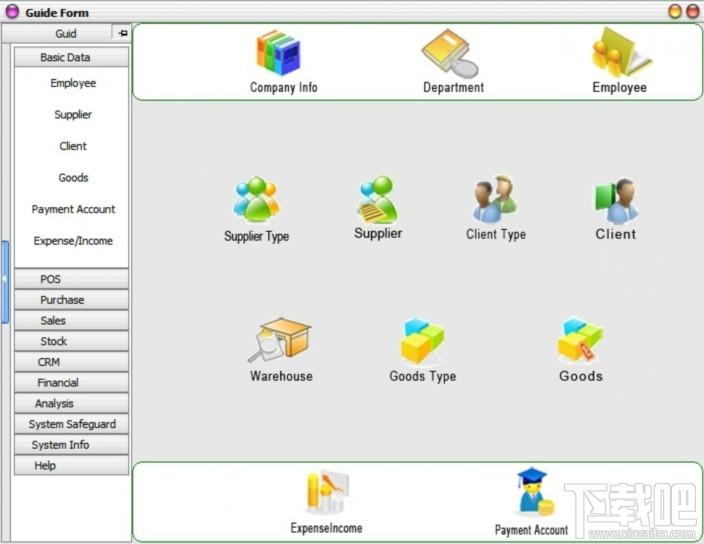Open the Help section in sidebar
704x544 pixels.
click(71, 465)
